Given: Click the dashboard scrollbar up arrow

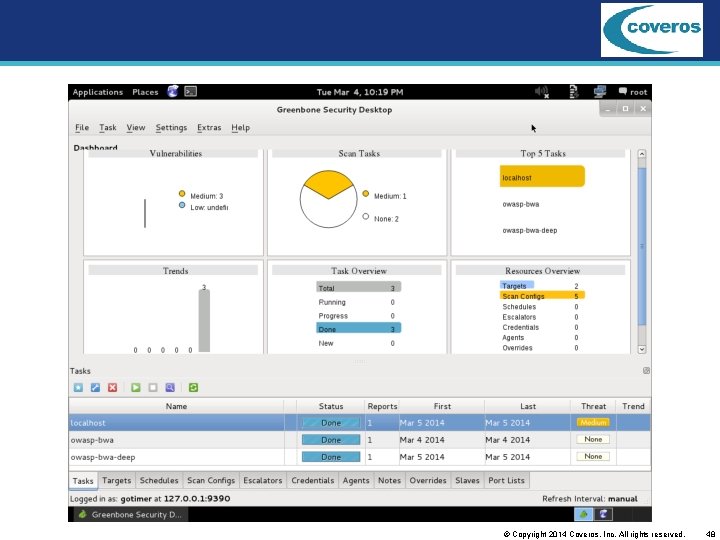Looking at the screenshot, I should 642,154.
